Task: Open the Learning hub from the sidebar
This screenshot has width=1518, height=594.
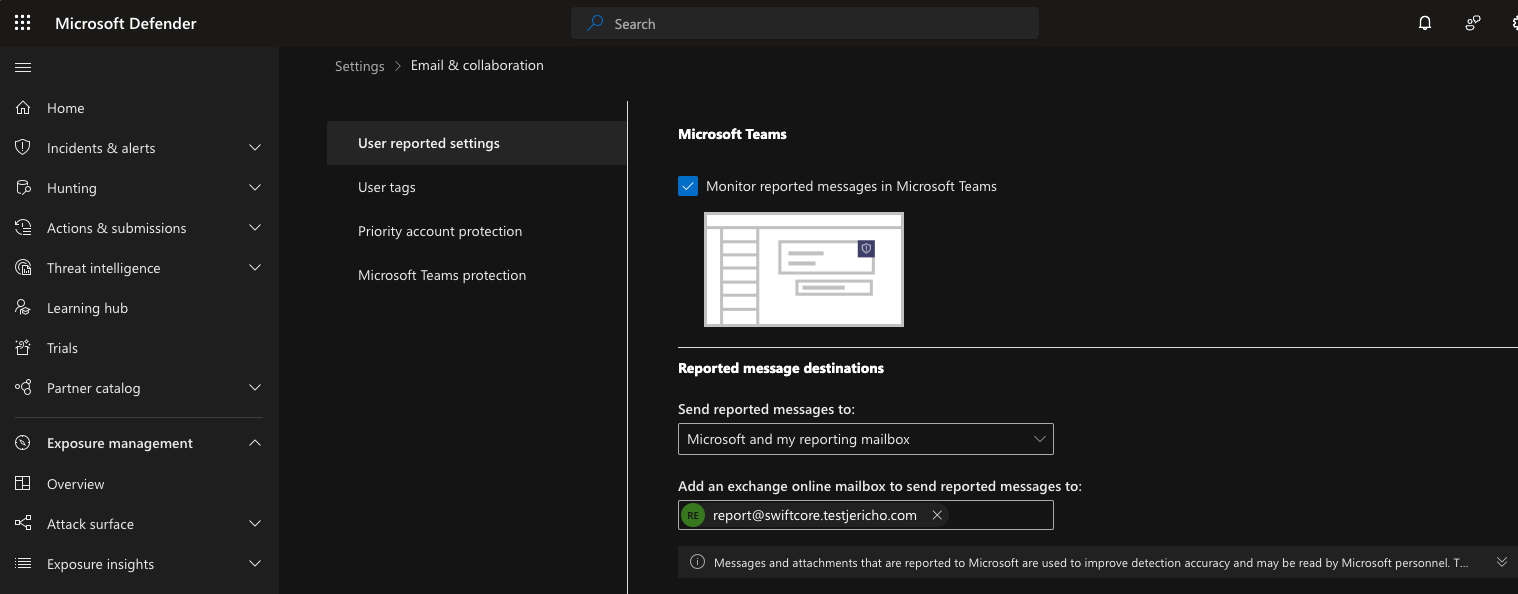Action: pos(23,307)
